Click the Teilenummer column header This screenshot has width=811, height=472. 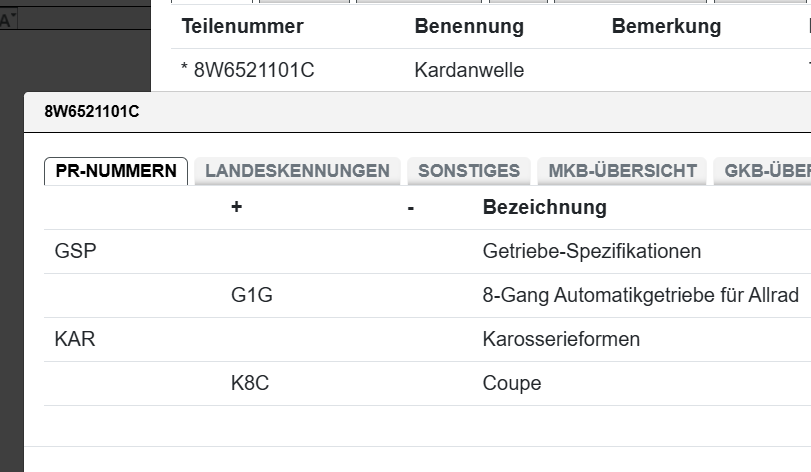242,27
